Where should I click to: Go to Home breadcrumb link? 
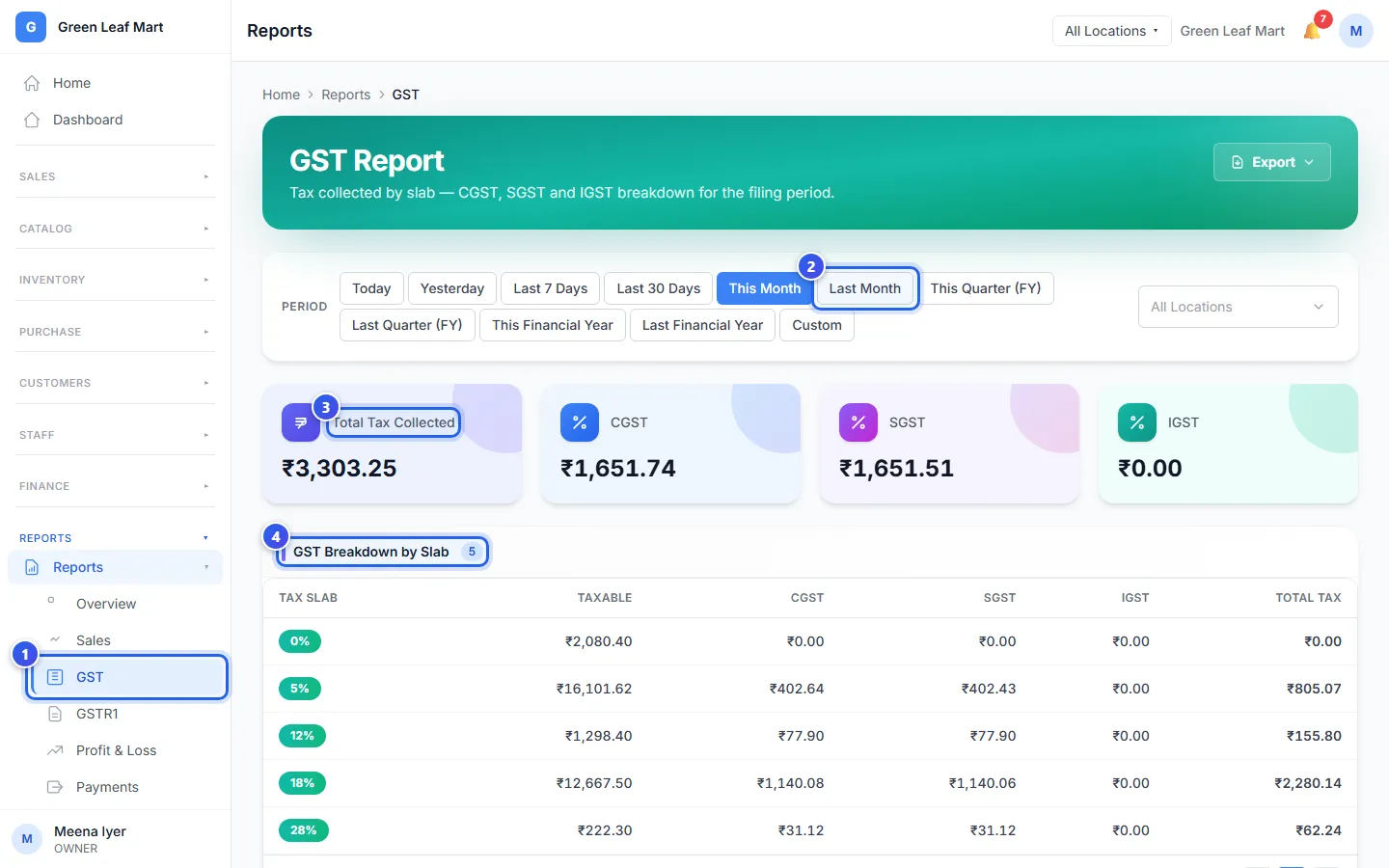tap(281, 95)
